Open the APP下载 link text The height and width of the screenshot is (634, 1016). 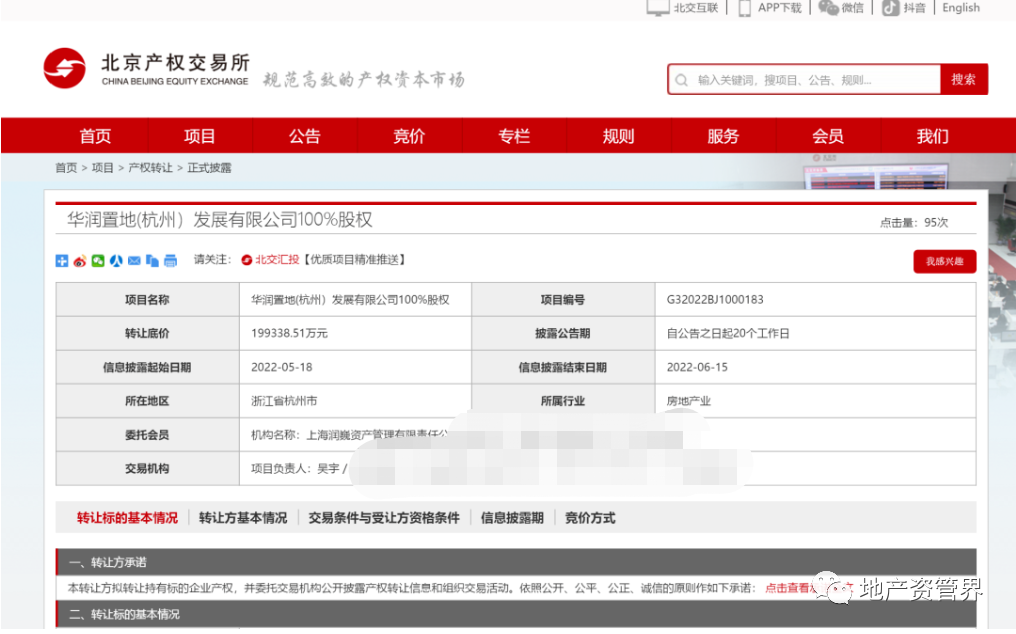click(779, 8)
